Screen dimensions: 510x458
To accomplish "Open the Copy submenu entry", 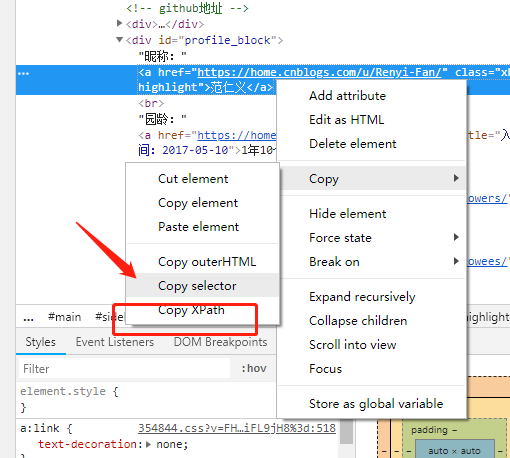I will coord(372,179).
